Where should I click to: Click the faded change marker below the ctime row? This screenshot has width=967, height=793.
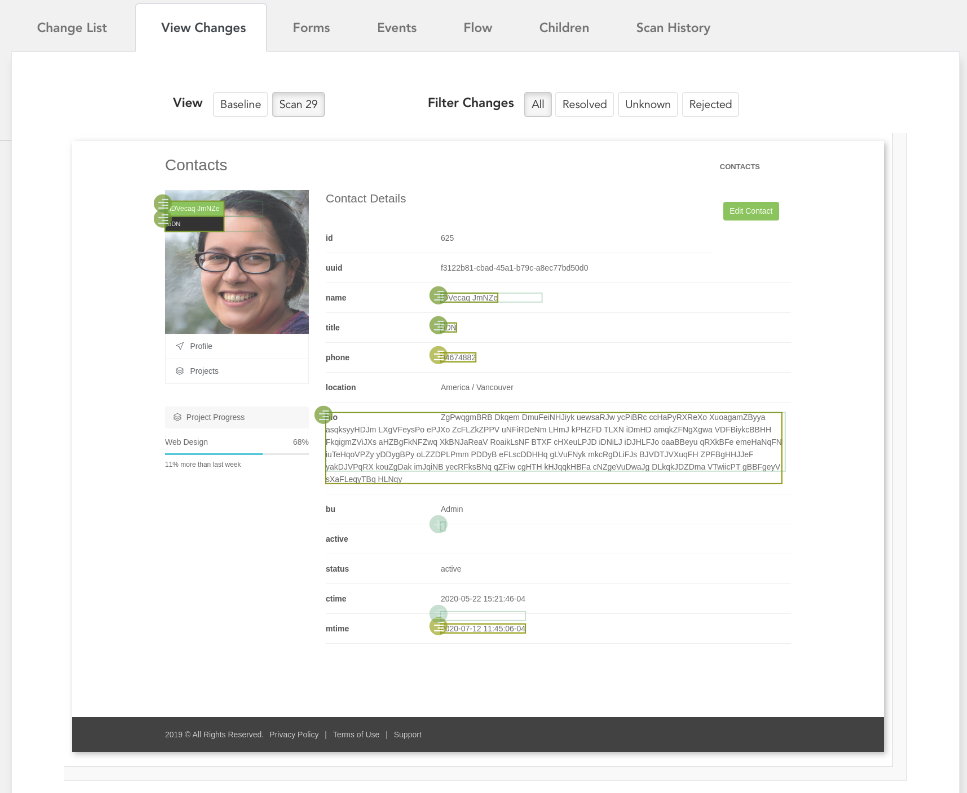438,613
